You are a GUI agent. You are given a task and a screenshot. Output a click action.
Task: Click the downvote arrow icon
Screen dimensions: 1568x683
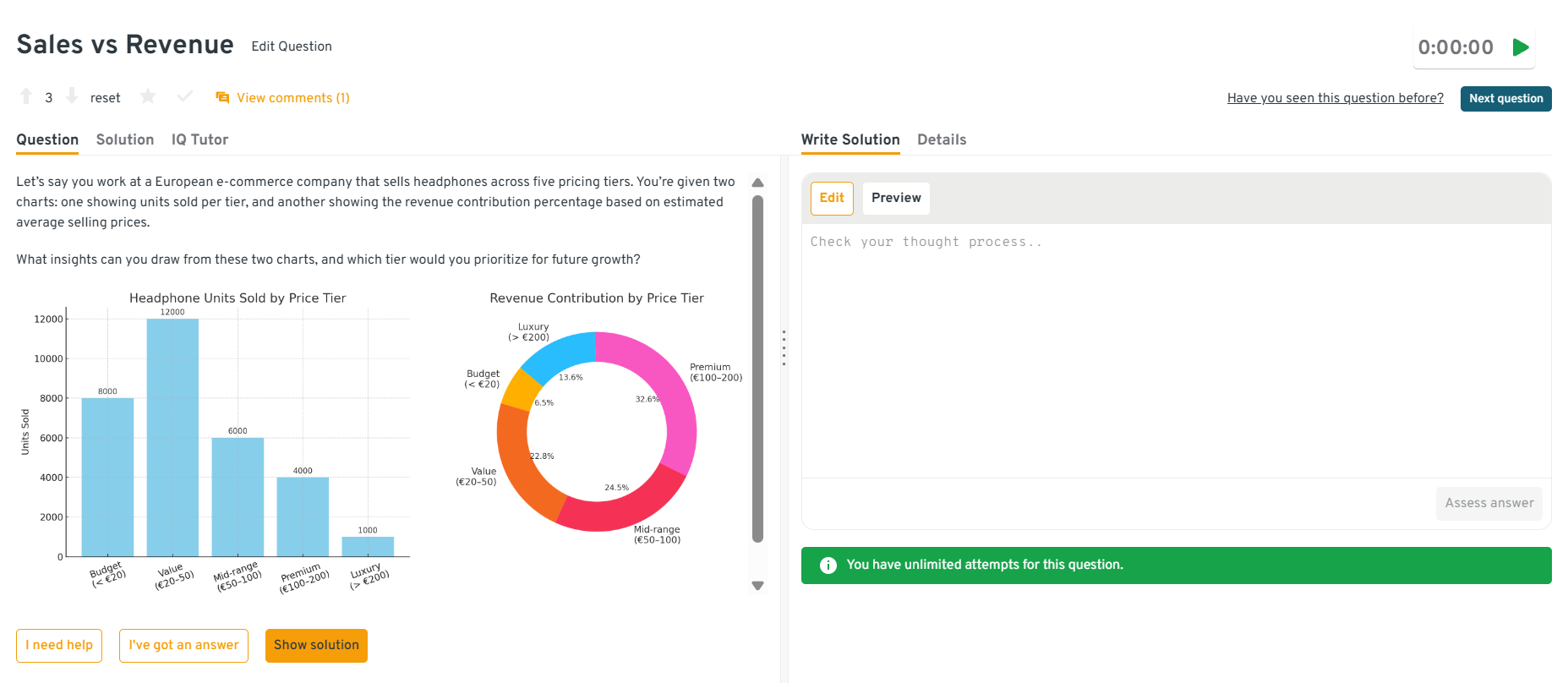coord(72,97)
